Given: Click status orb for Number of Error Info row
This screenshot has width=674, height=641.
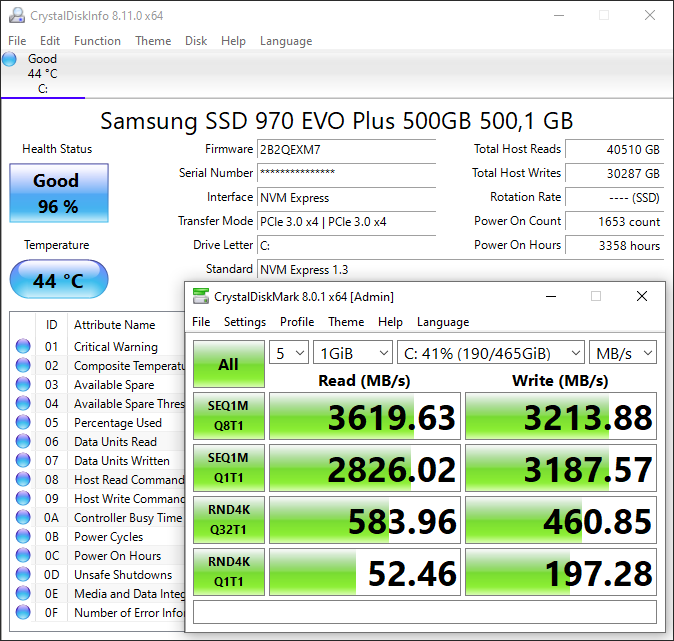Looking at the screenshot, I should coord(23,612).
